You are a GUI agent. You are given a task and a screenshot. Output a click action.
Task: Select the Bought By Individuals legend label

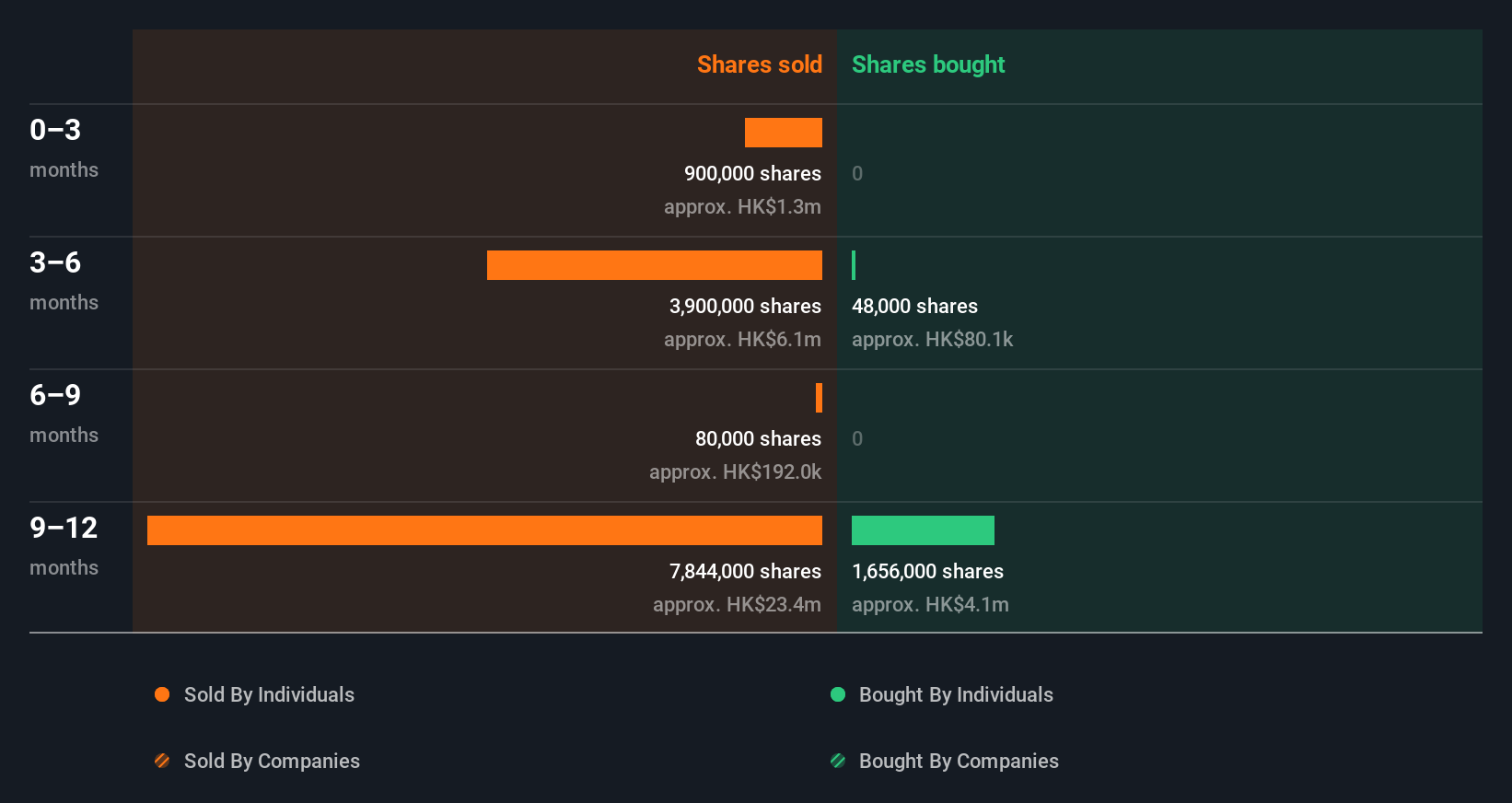click(956, 694)
